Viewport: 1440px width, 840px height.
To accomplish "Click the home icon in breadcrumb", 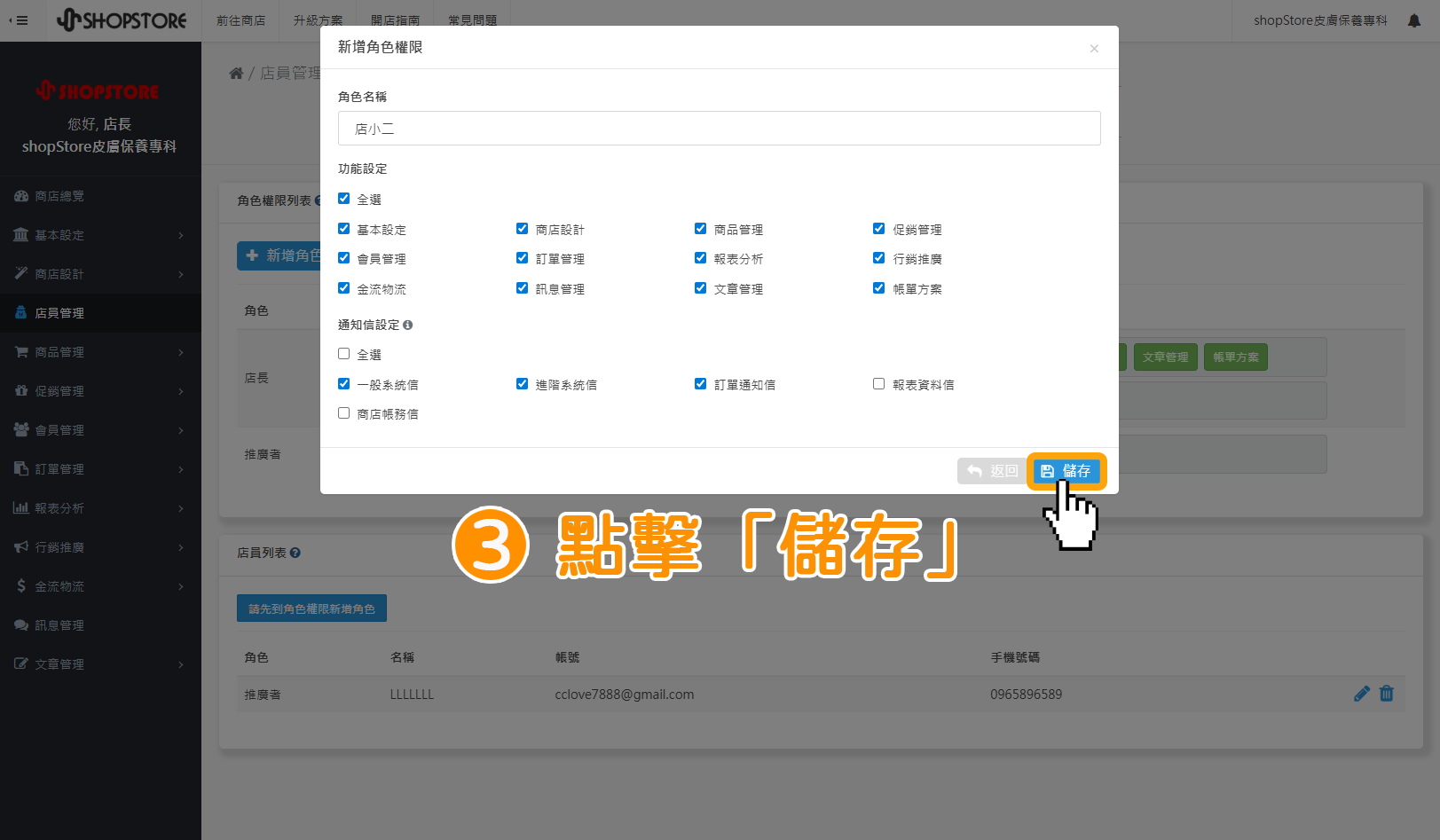I will coord(236,73).
